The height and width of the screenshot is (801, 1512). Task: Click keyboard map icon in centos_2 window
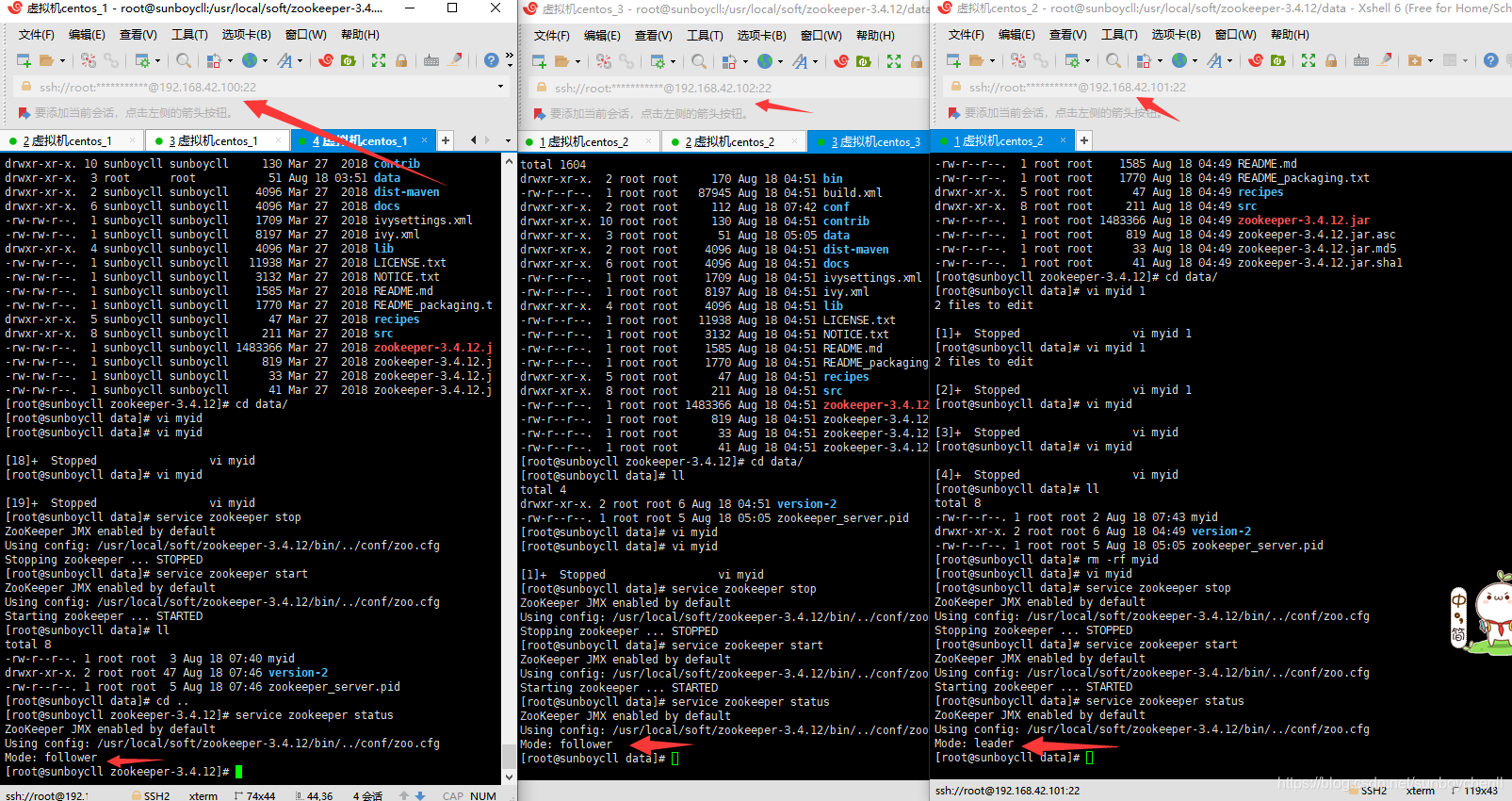(1361, 60)
